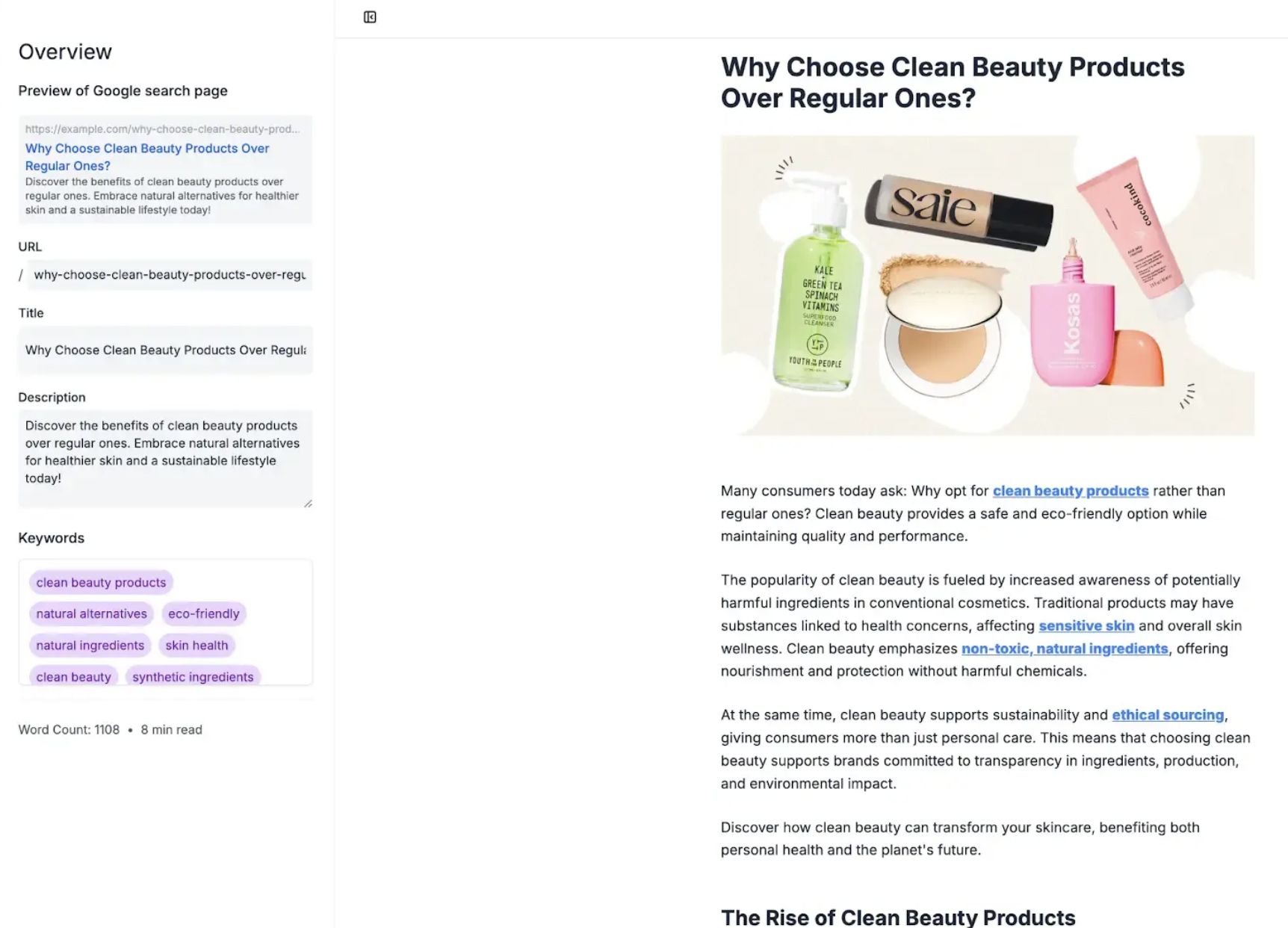Grab the Description textarea resize handle

pos(308,504)
